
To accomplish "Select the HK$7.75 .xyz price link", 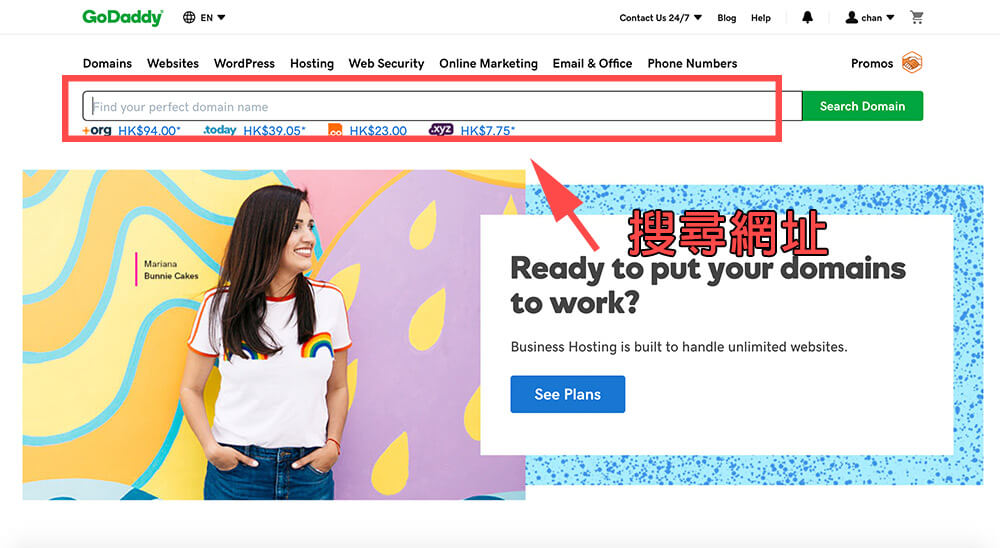I will (x=487, y=131).
